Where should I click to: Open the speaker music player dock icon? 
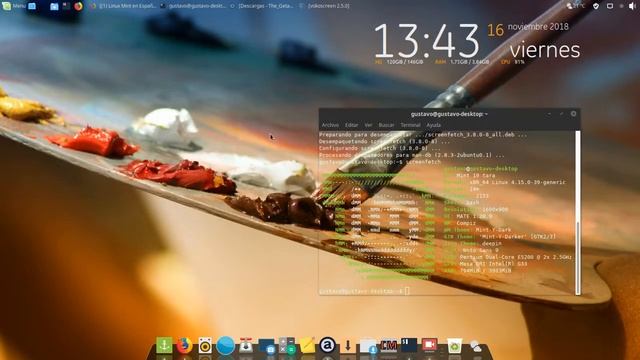coord(205,346)
